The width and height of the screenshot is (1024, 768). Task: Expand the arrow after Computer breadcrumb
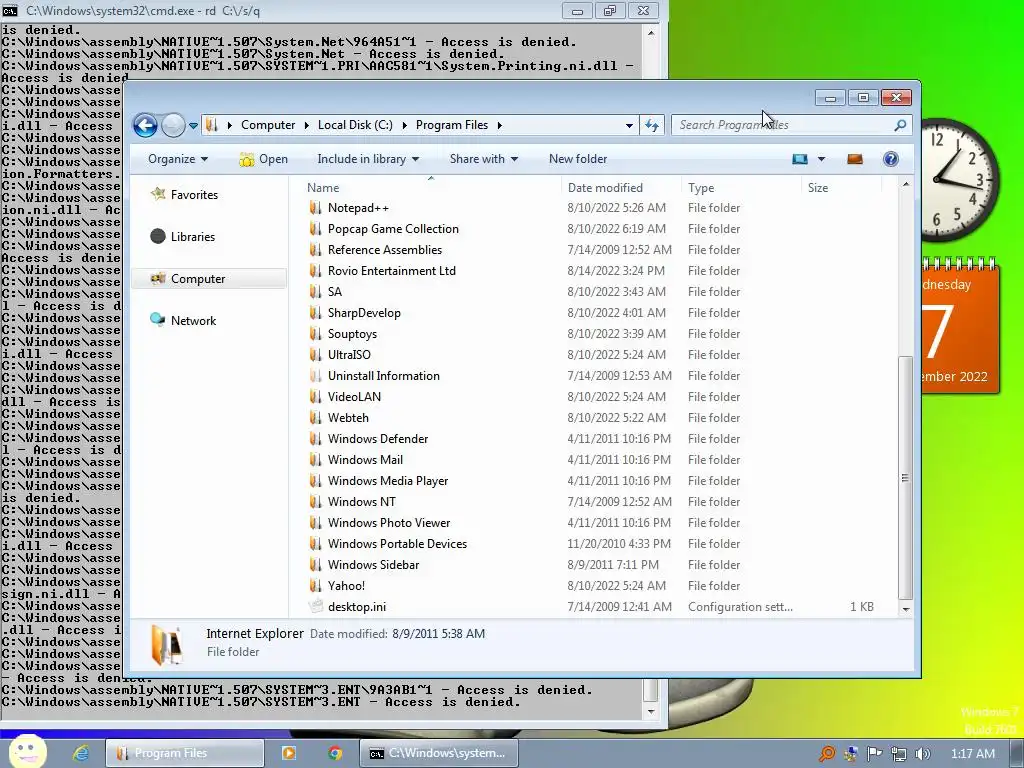[x=307, y=125]
